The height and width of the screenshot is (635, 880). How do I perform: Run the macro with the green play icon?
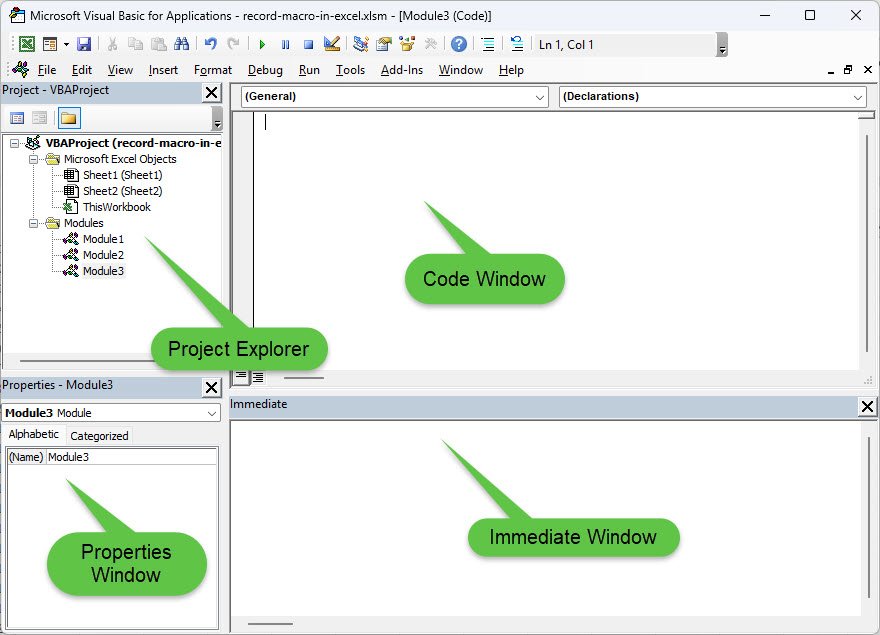coord(262,44)
